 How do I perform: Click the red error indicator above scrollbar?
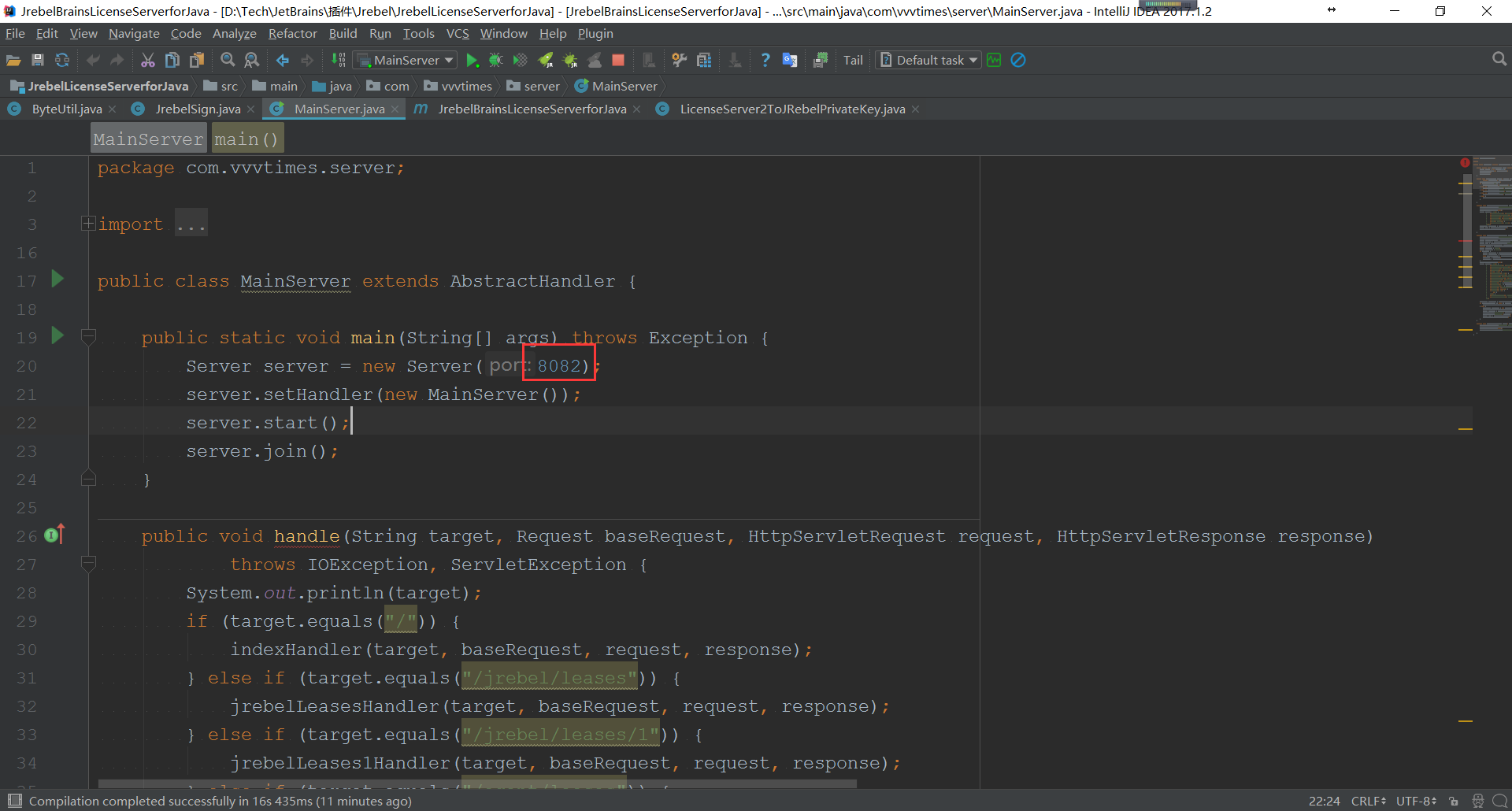(x=1465, y=163)
